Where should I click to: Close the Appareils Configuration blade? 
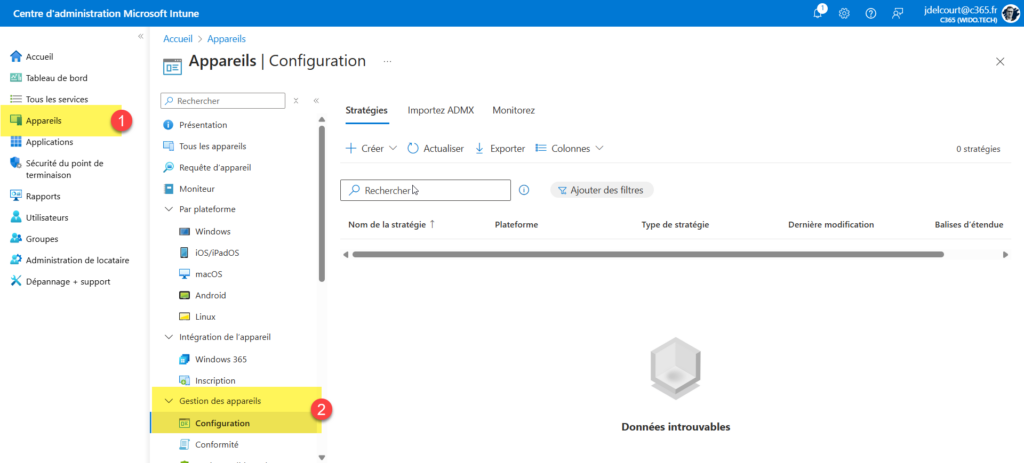[x=1000, y=61]
